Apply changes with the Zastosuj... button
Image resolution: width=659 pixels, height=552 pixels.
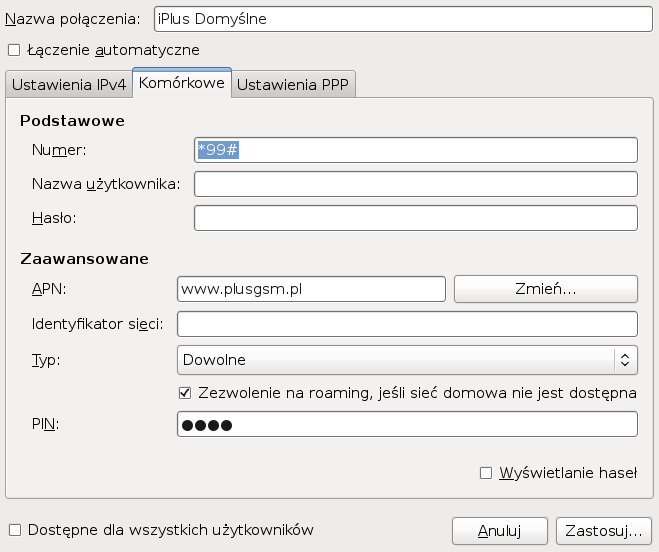click(603, 529)
